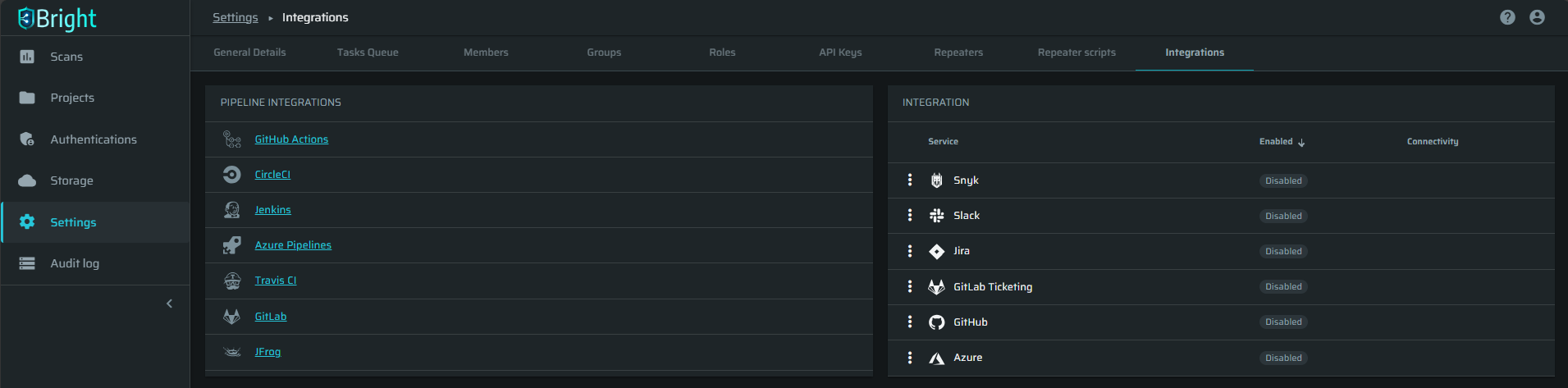This screenshot has width=1568, height=388.
Task: Switch to the General Details tab
Action: click(x=249, y=52)
